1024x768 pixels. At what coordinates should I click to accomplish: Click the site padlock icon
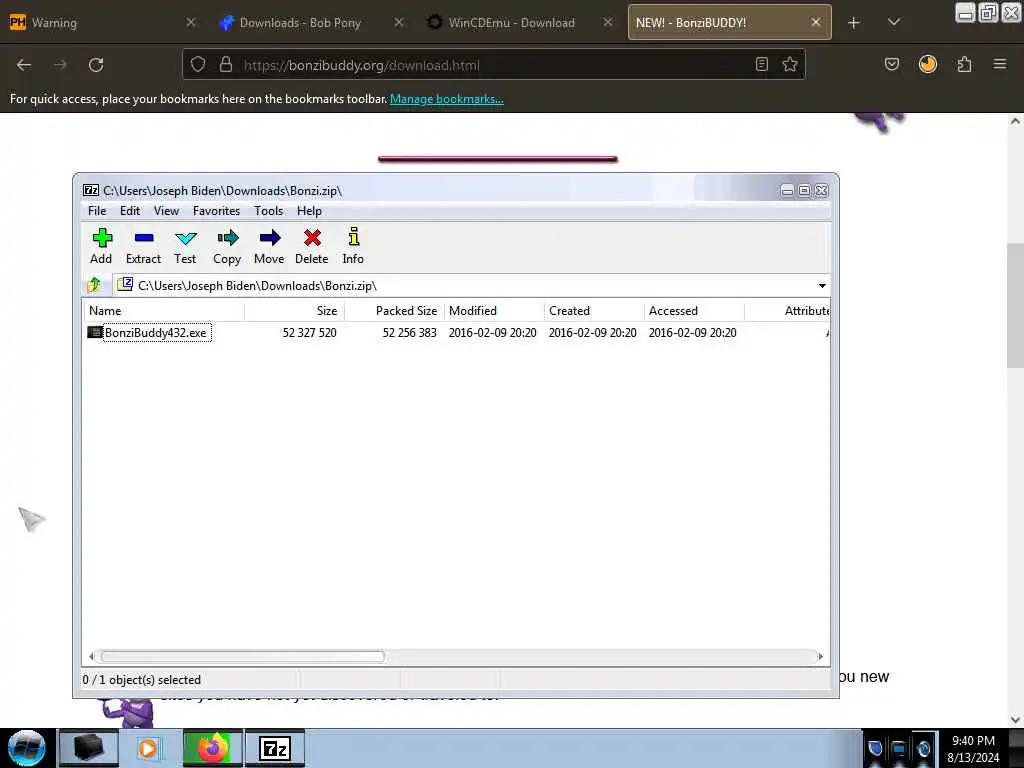point(226,65)
